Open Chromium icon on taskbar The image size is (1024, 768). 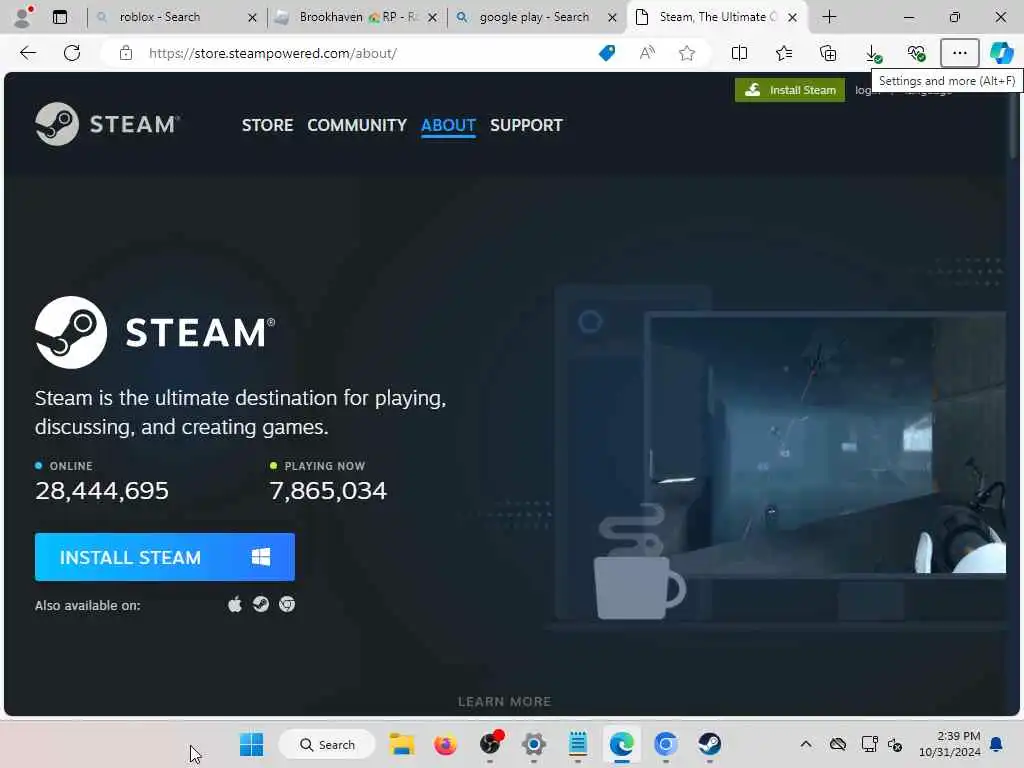[665, 744]
